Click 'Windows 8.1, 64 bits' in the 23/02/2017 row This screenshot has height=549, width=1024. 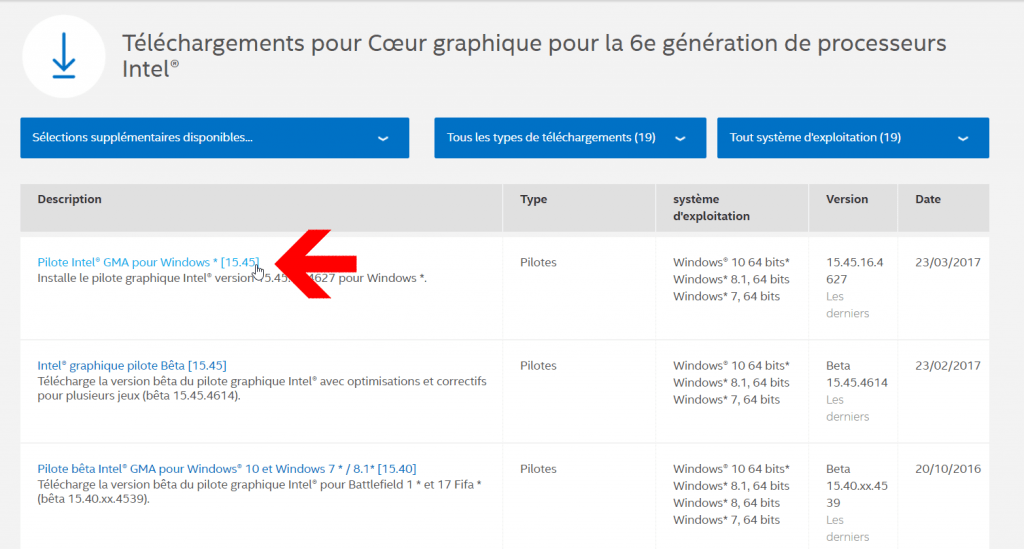(x=731, y=383)
